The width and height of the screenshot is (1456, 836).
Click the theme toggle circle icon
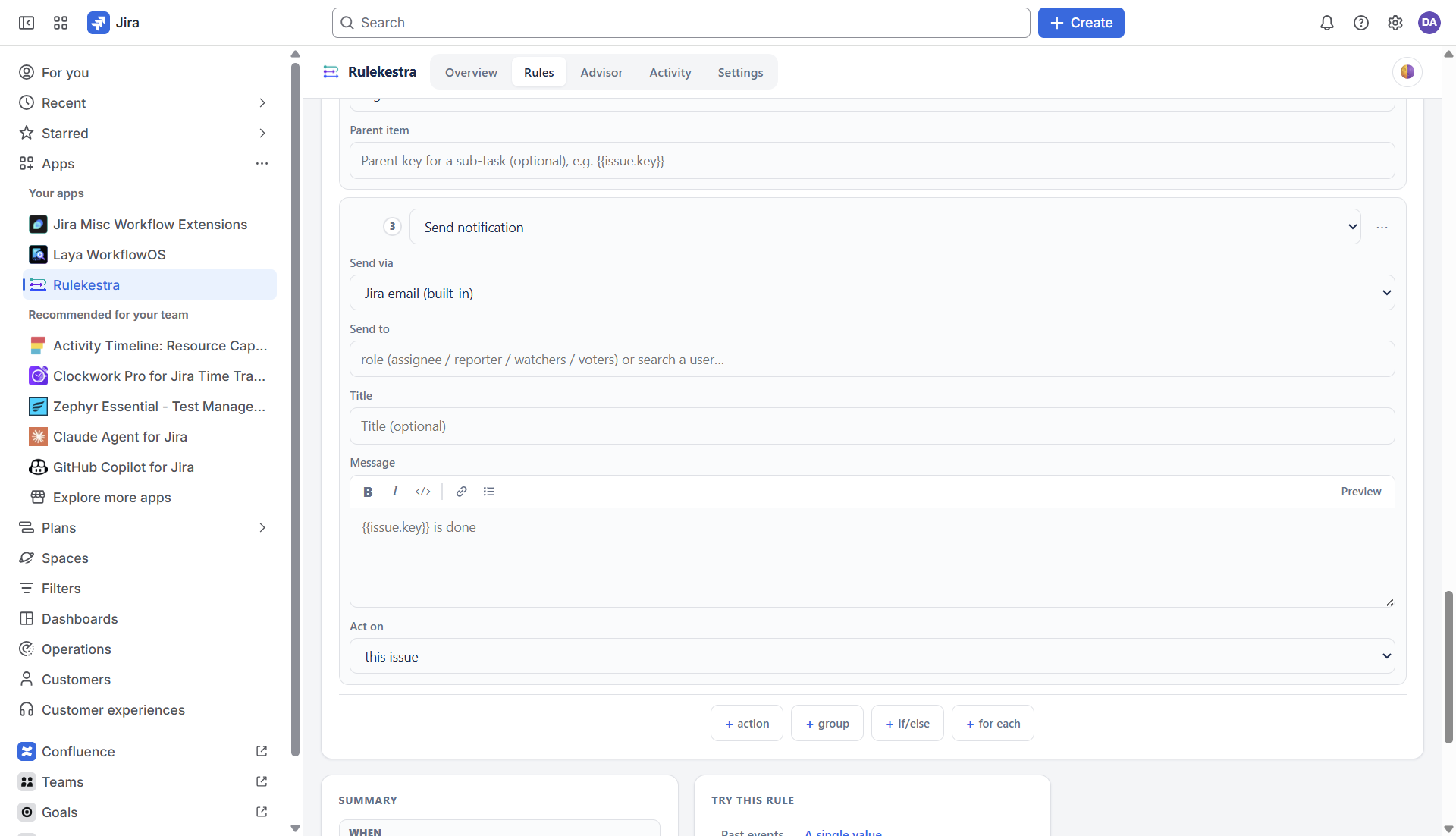click(x=1407, y=72)
